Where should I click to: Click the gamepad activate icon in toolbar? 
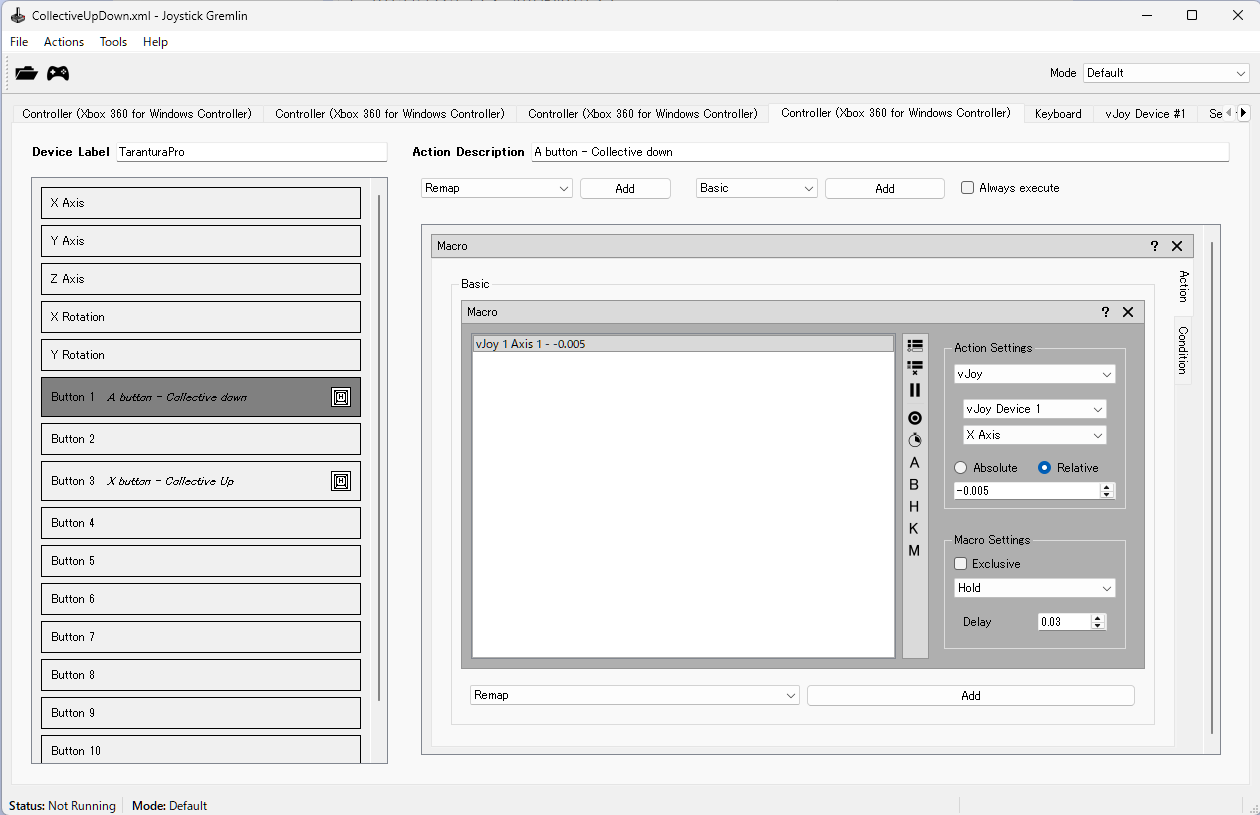click(x=59, y=73)
